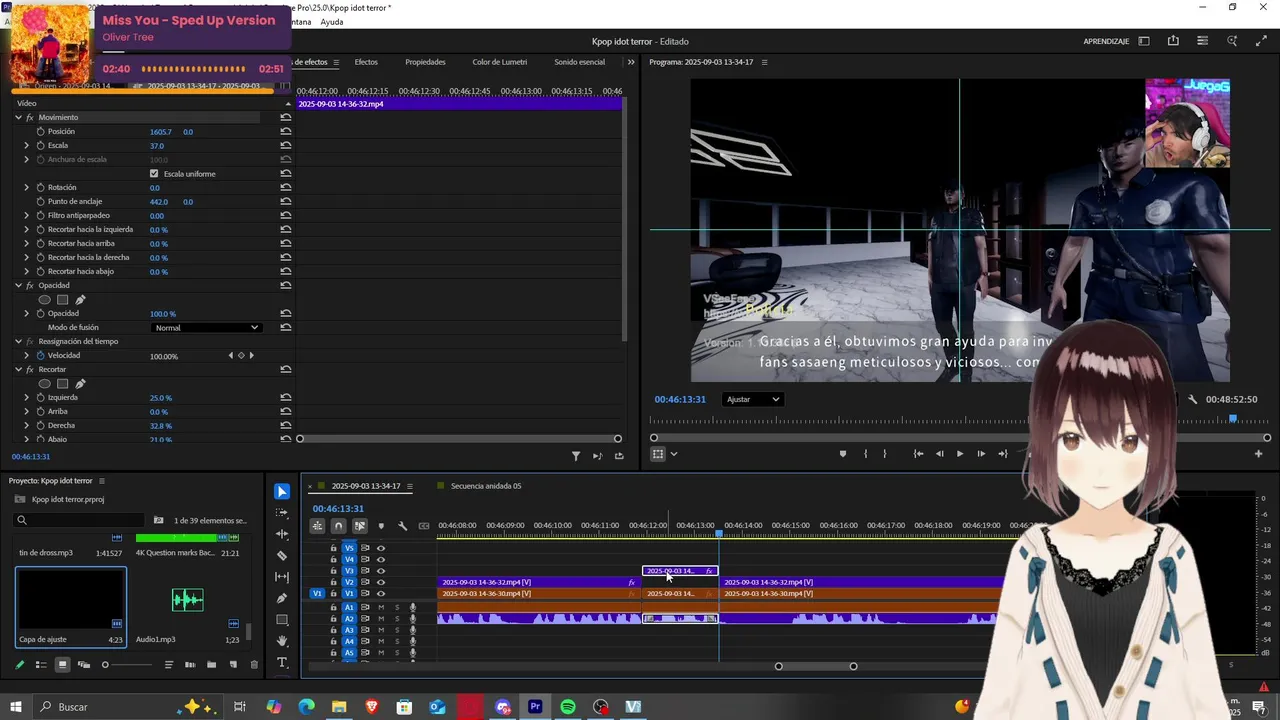This screenshot has width=1280, height=720.
Task: Go to In point in Program Monitor
Action: click(x=918, y=454)
